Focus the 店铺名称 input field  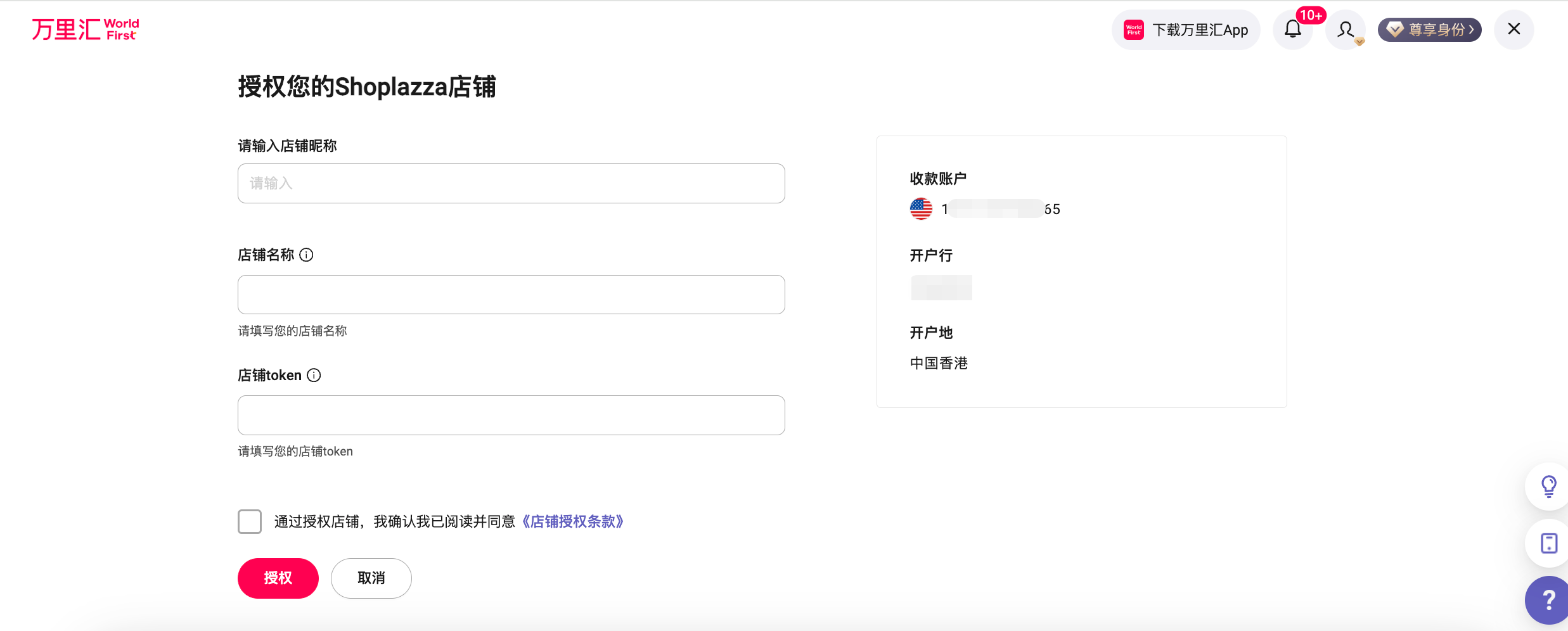511,295
